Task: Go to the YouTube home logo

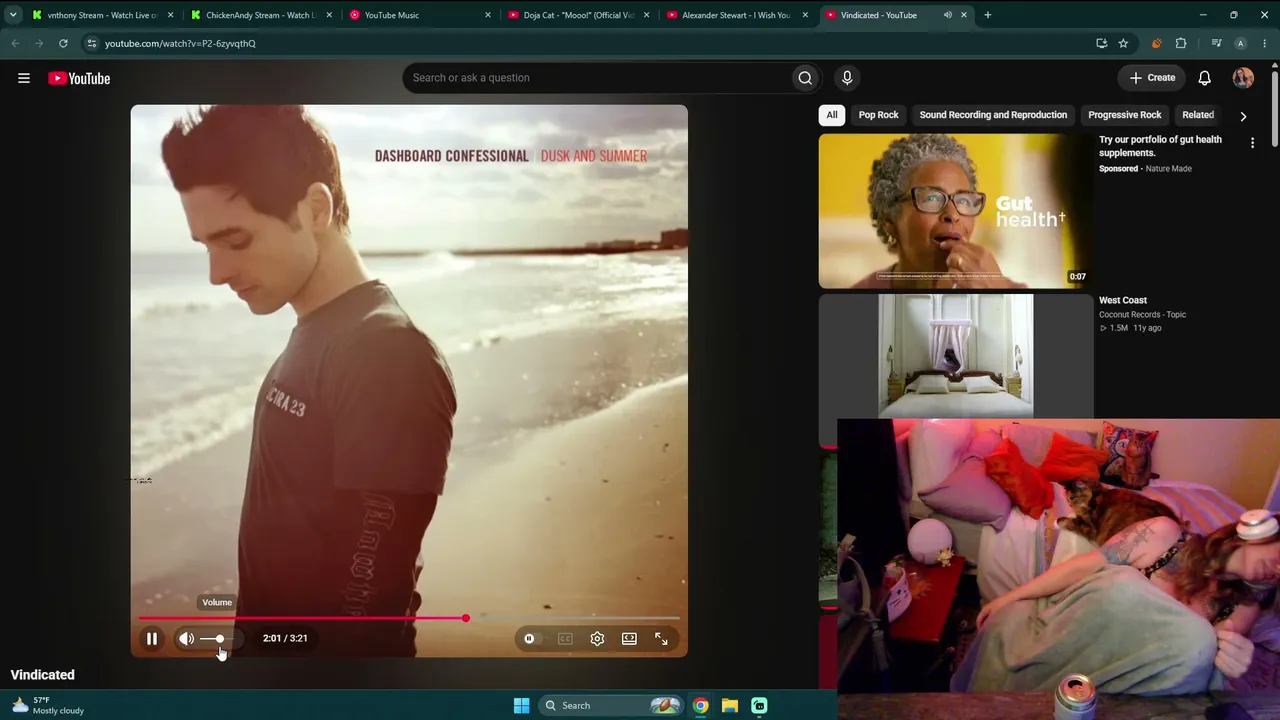Action: 79,78
